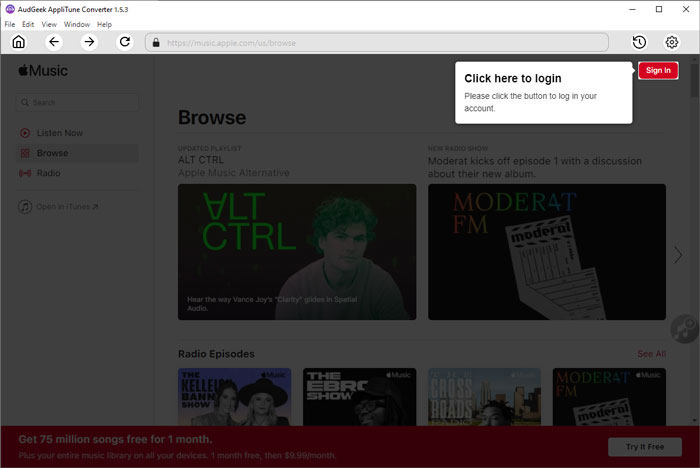The width and height of the screenshot is (700, 468).
Task: Select Radio in the sidebar
Action: [77, 173]
